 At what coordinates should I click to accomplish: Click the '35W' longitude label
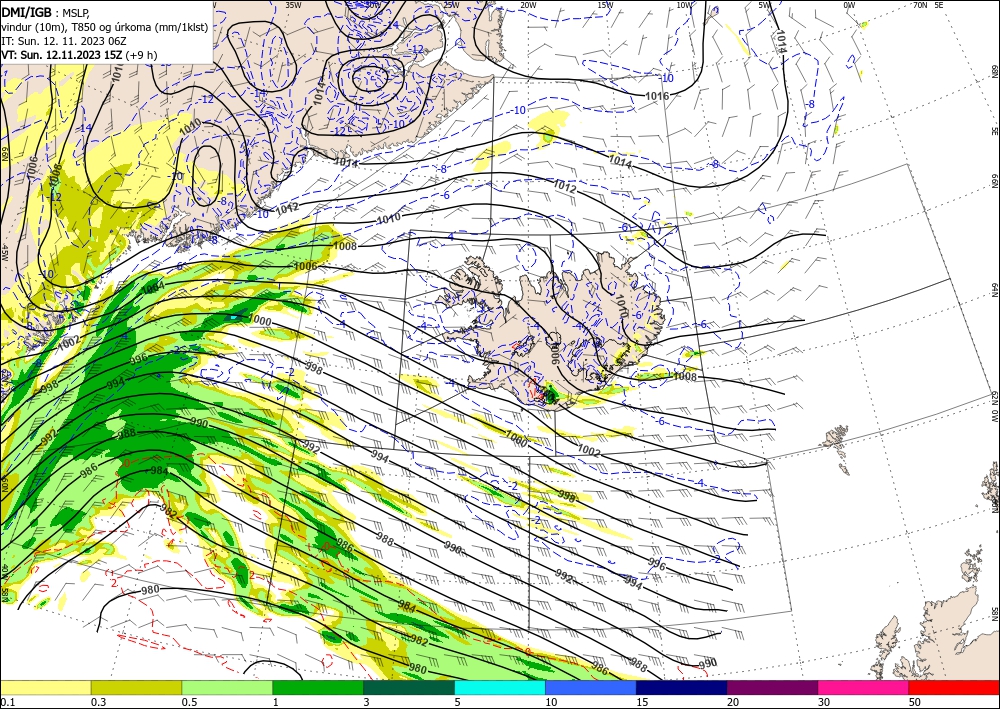[x=293, y=5]
